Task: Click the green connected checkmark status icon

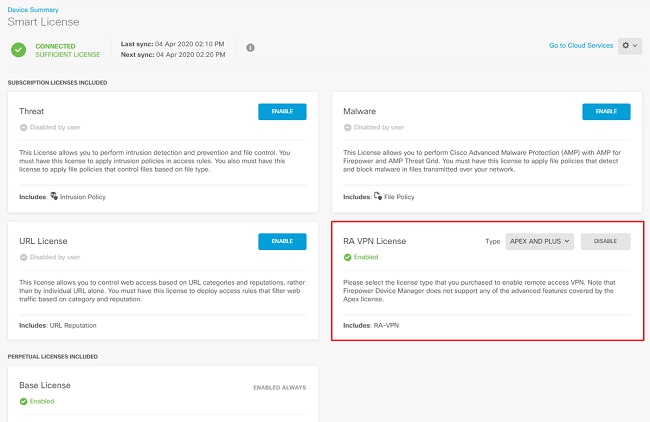Action: tap(19, 48)
